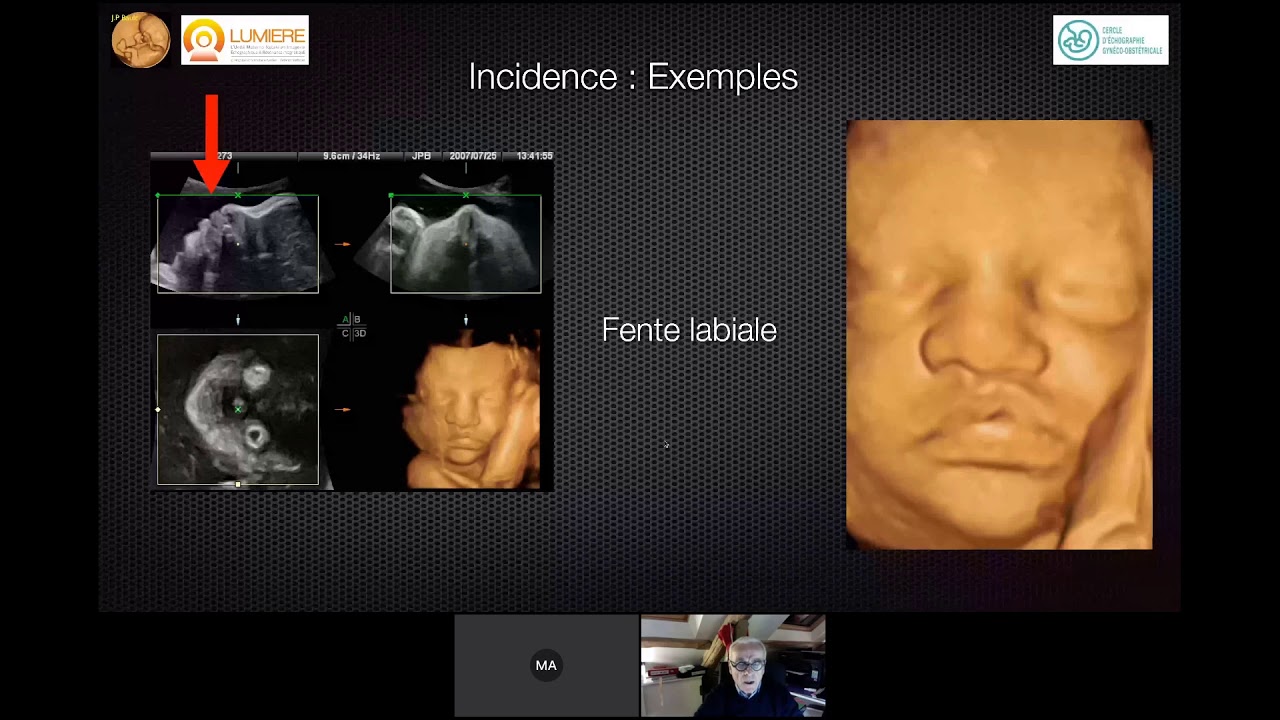Select the coronal ultrasound pane with green box
Viewport: 1280px width, 720px height.
tap(466, 244)
